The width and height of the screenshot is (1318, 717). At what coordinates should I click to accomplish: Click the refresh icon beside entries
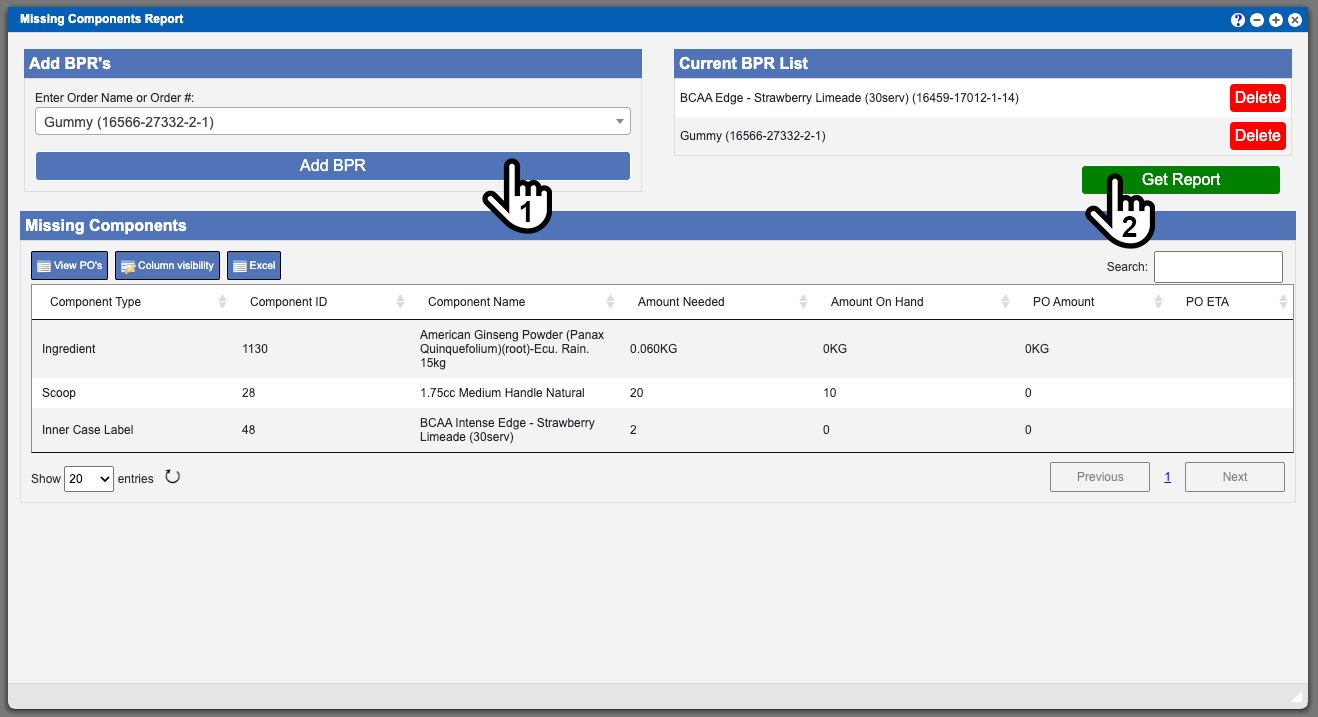tap(172, 477)
